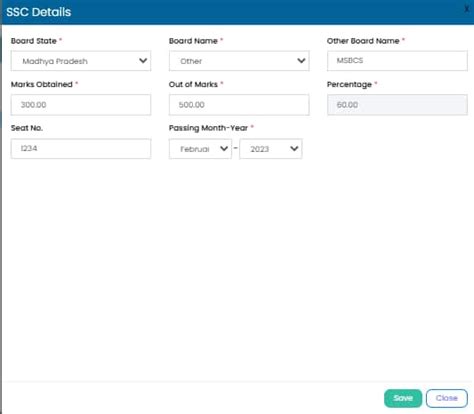Screen dimensions: 474x414
Task: Open the passing year dropdown showing 2023
Action: tap(271, 149)
